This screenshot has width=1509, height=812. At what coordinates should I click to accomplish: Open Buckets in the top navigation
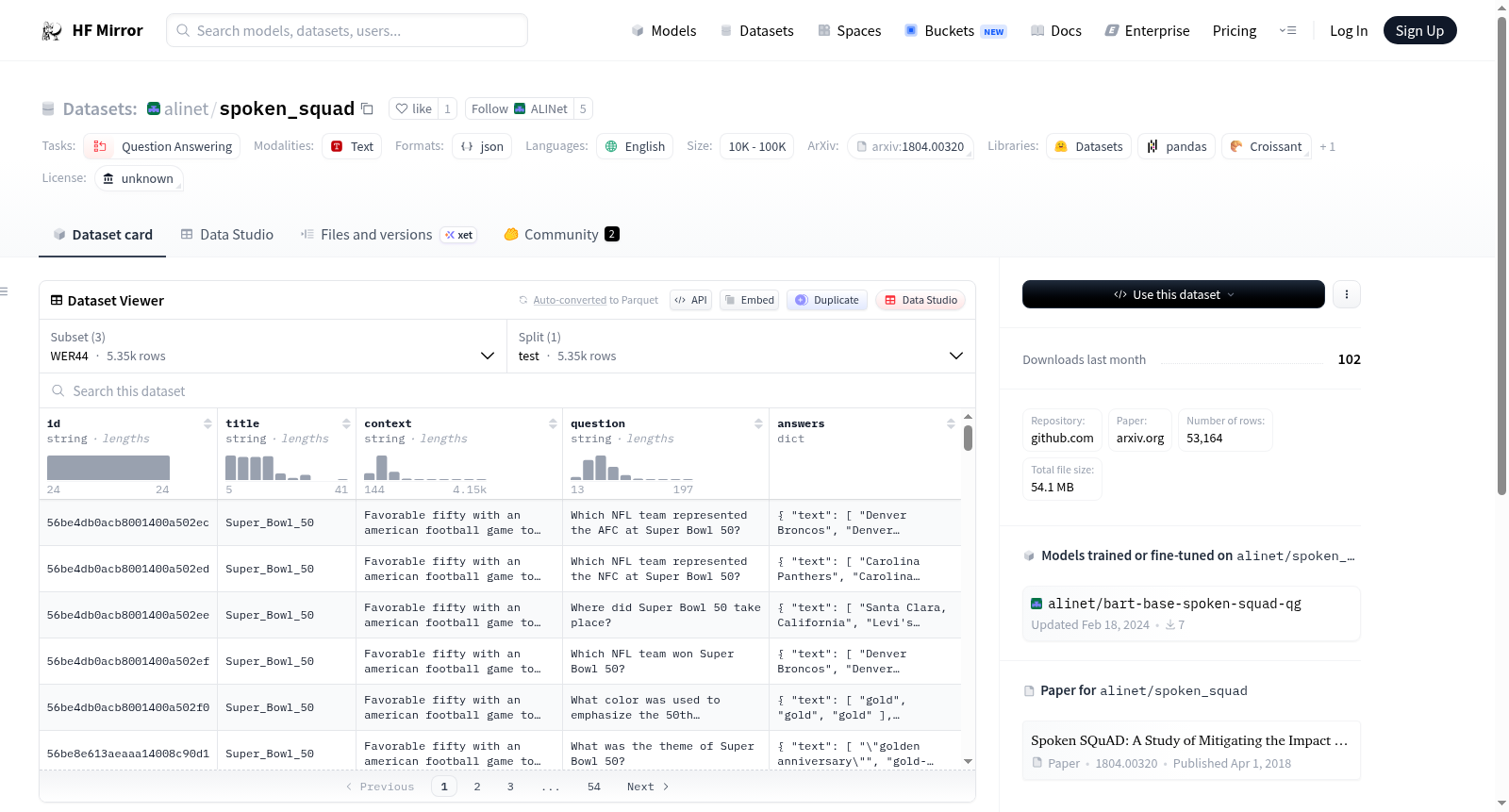tap(955, 31)
